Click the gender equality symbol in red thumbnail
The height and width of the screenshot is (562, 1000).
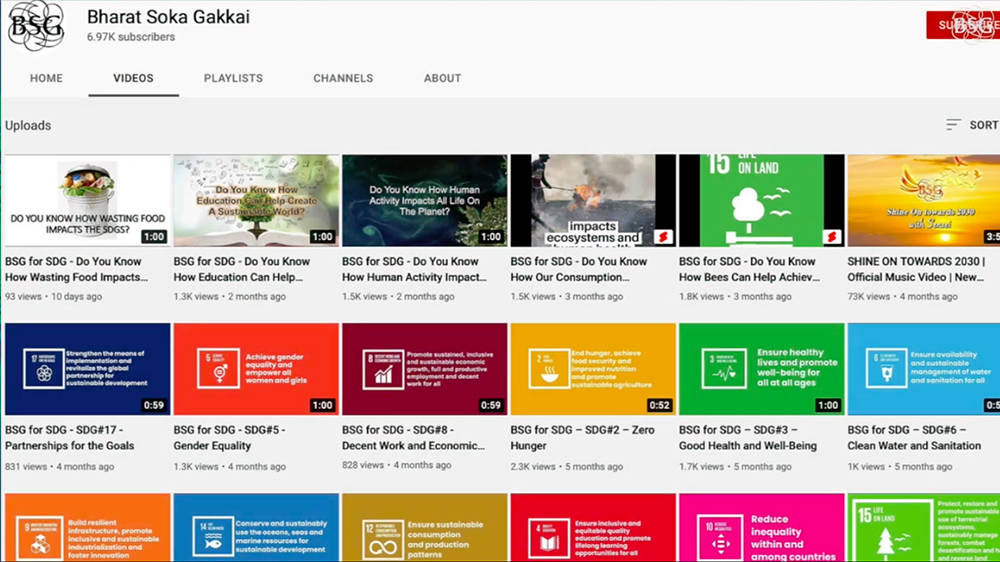(x=219, y=369)
